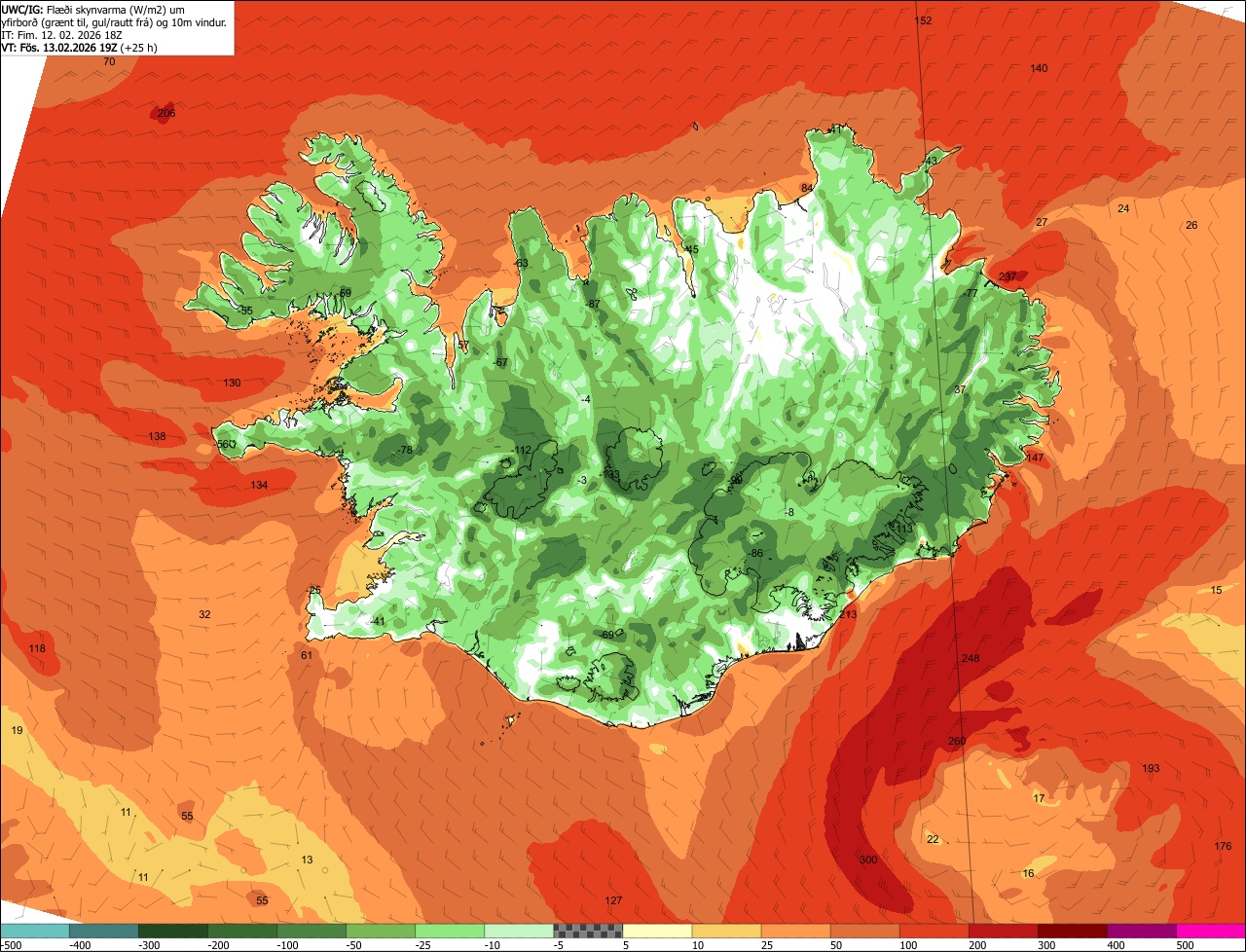Click the map value '-56' on Snæfellsnes tip
Viewport: 1246px width, 952px height.
pos(223,445)
